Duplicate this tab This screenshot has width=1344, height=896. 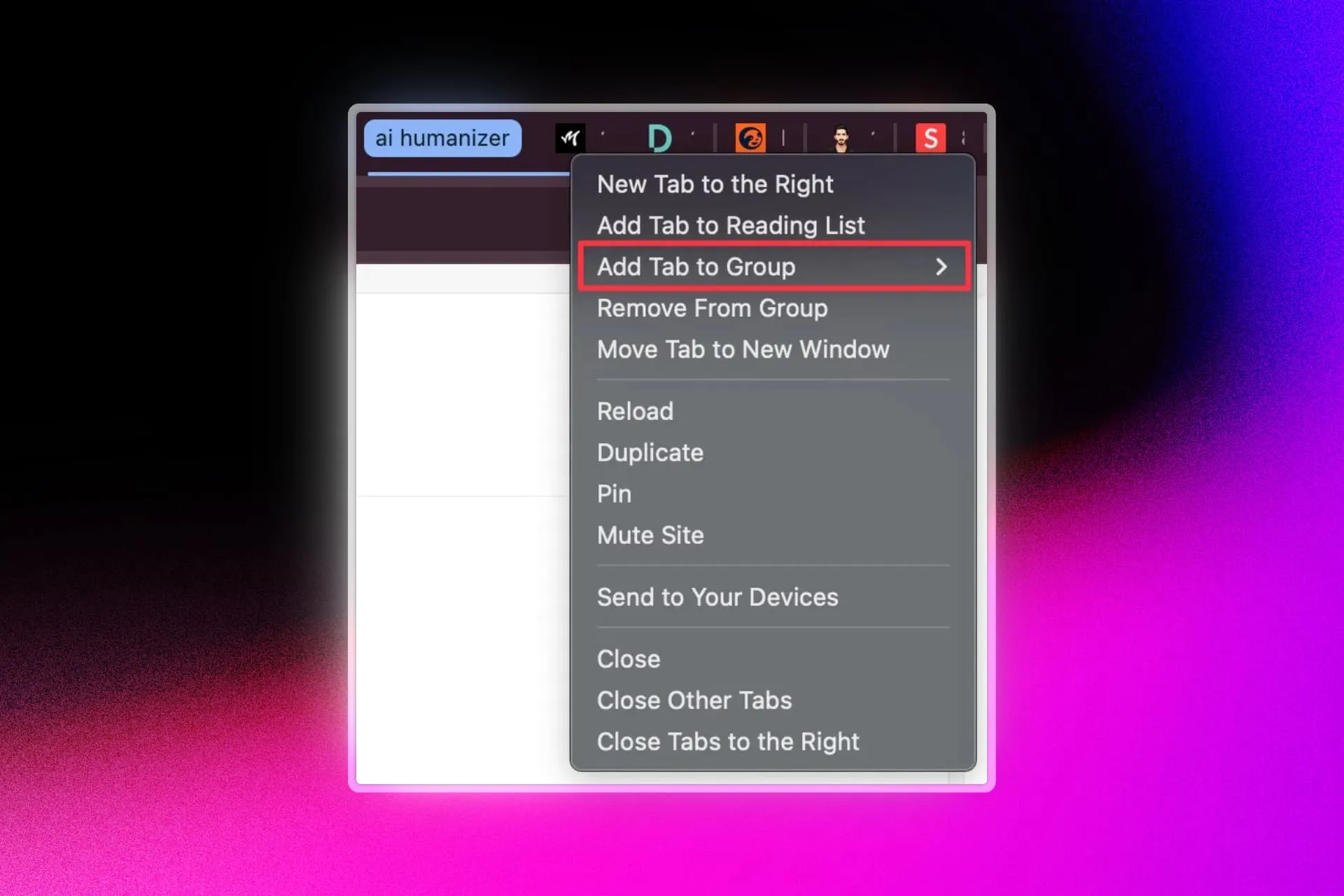pyautogui.click(x=650, y=452)
